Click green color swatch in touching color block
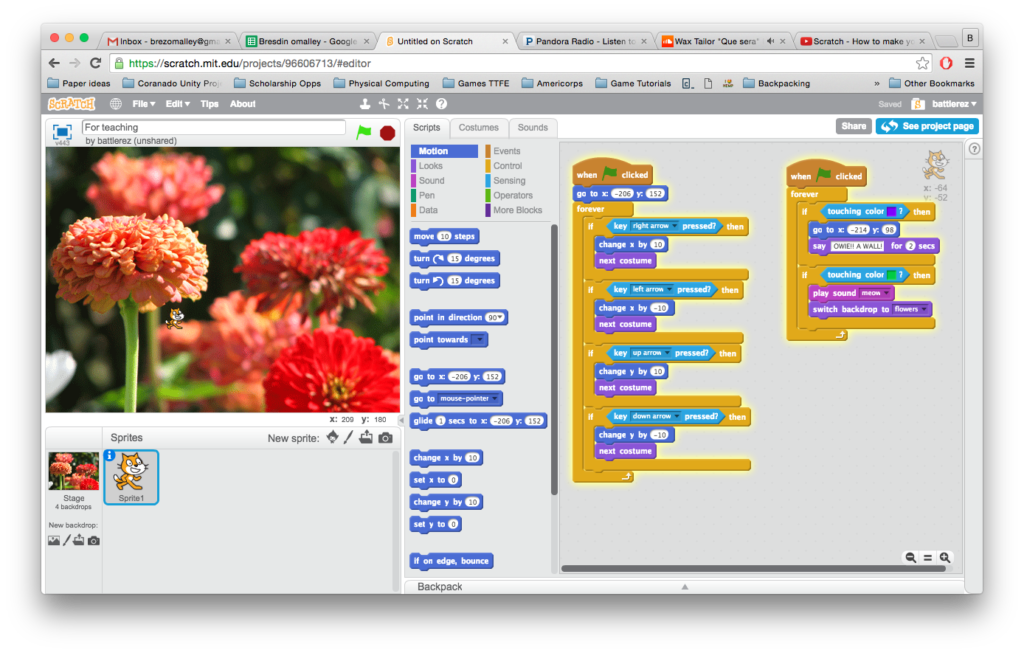Viewport: 1024px width, 653px height. tap(891, 275)
